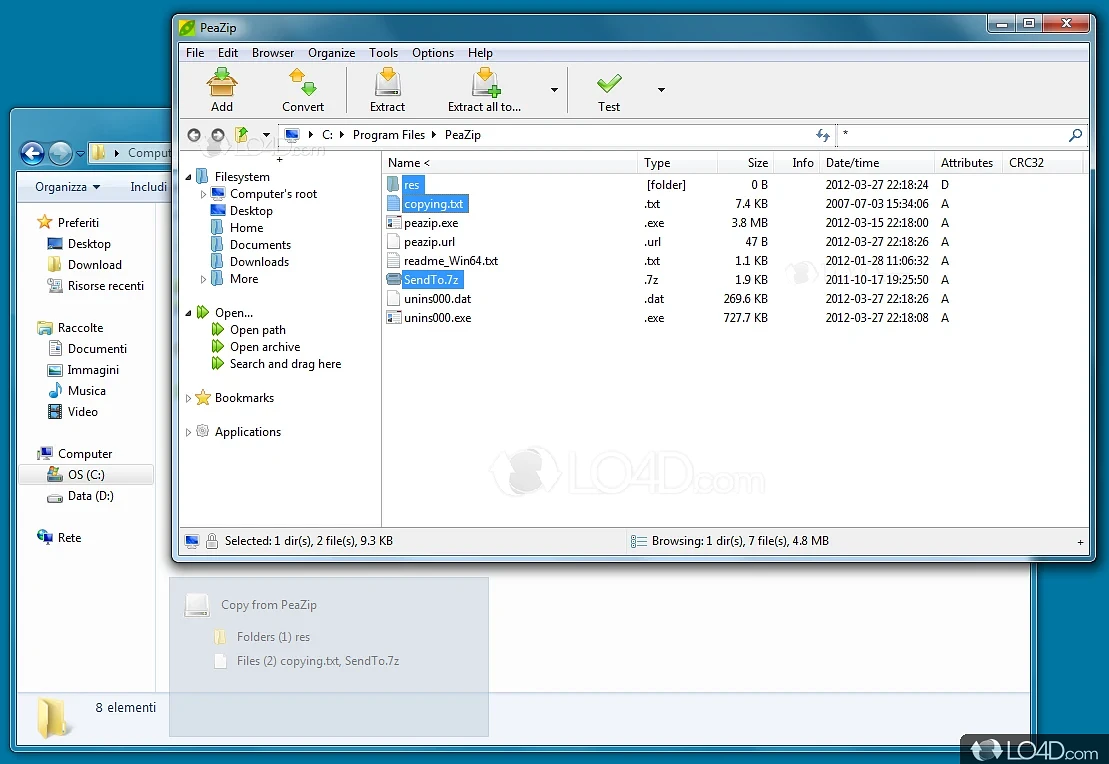Click the Convert toolbar icon
Image resolution: width=1109 pixels, height=764 pixels.
303,82
